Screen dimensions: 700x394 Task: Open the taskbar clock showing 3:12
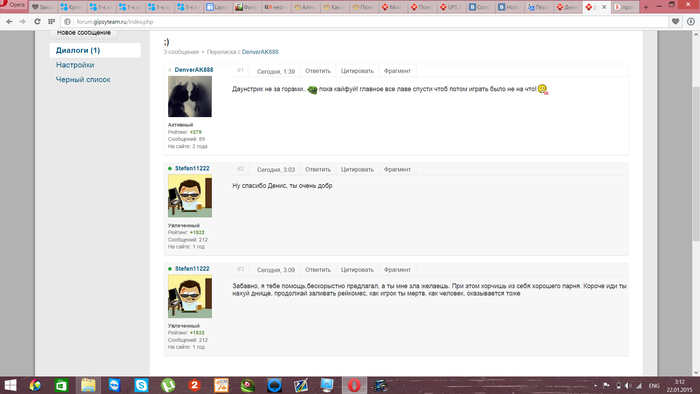(679, 386)
